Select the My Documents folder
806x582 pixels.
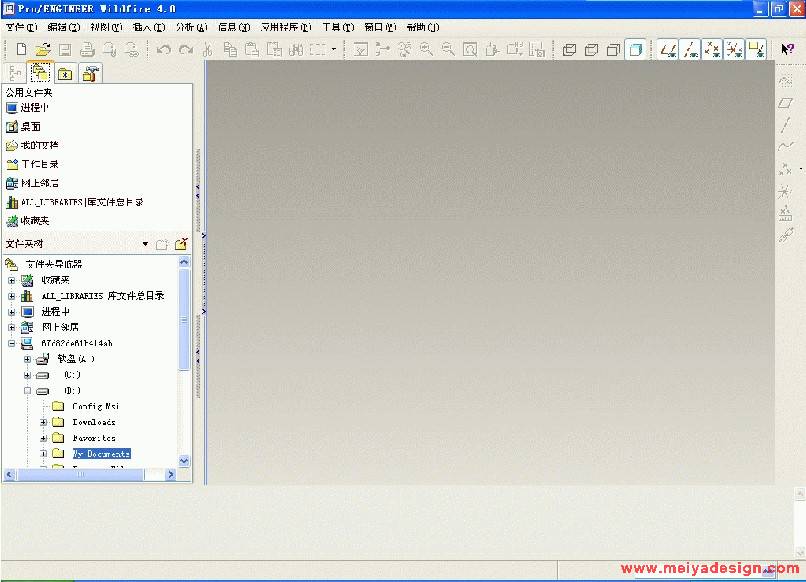101,454
